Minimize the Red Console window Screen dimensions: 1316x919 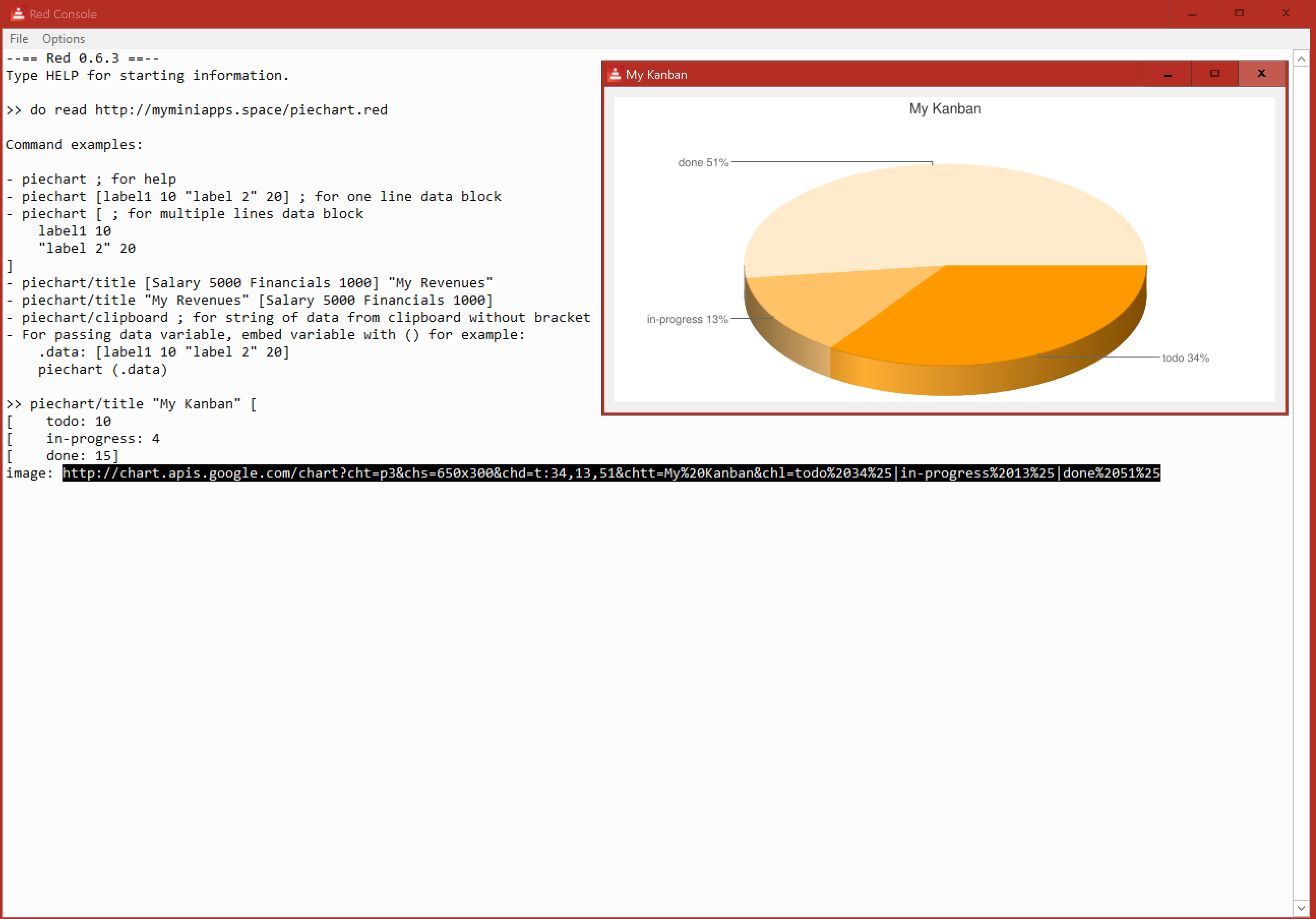(1192, 14)
